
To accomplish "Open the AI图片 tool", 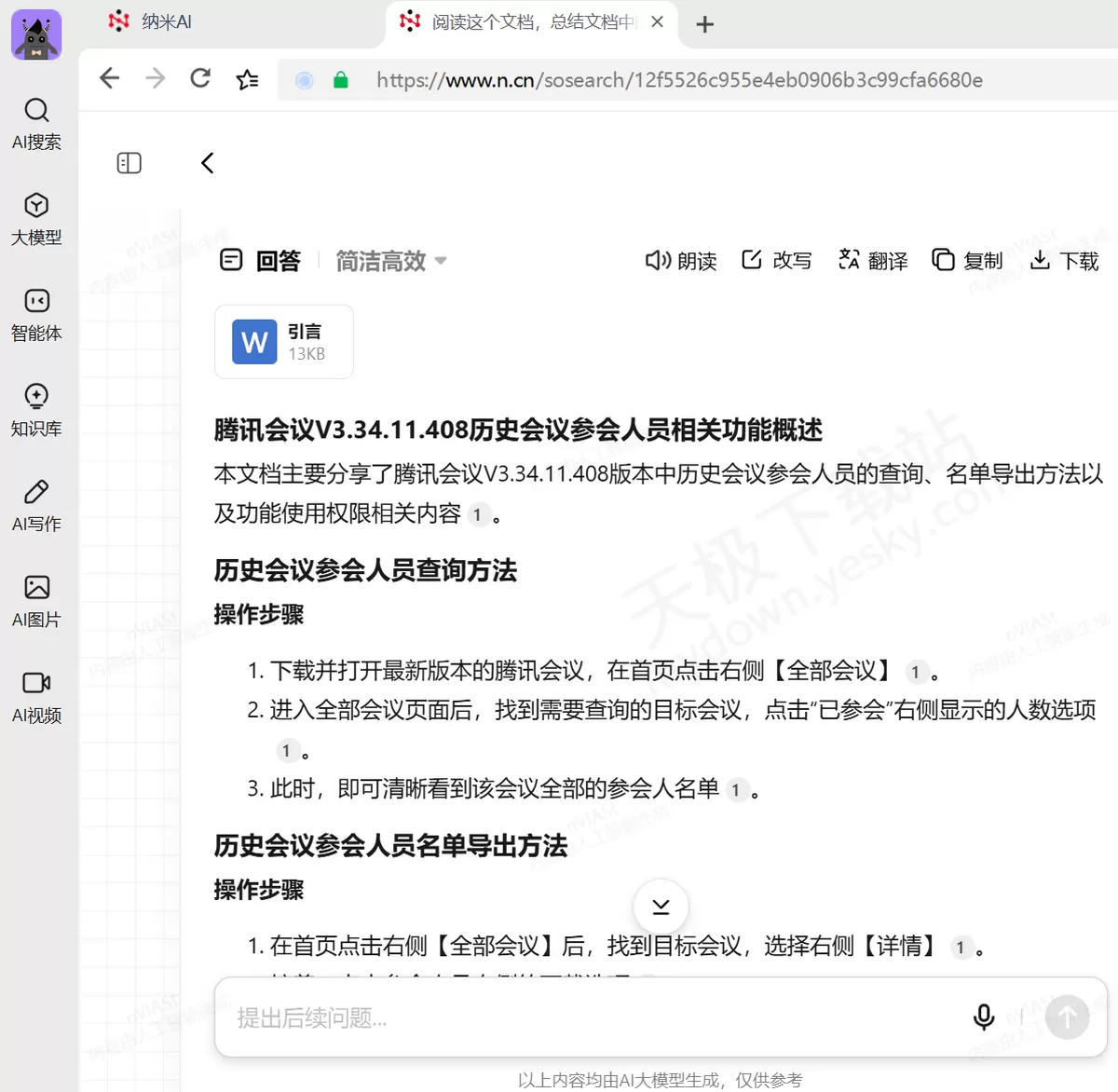I will (x=36, y=603).
